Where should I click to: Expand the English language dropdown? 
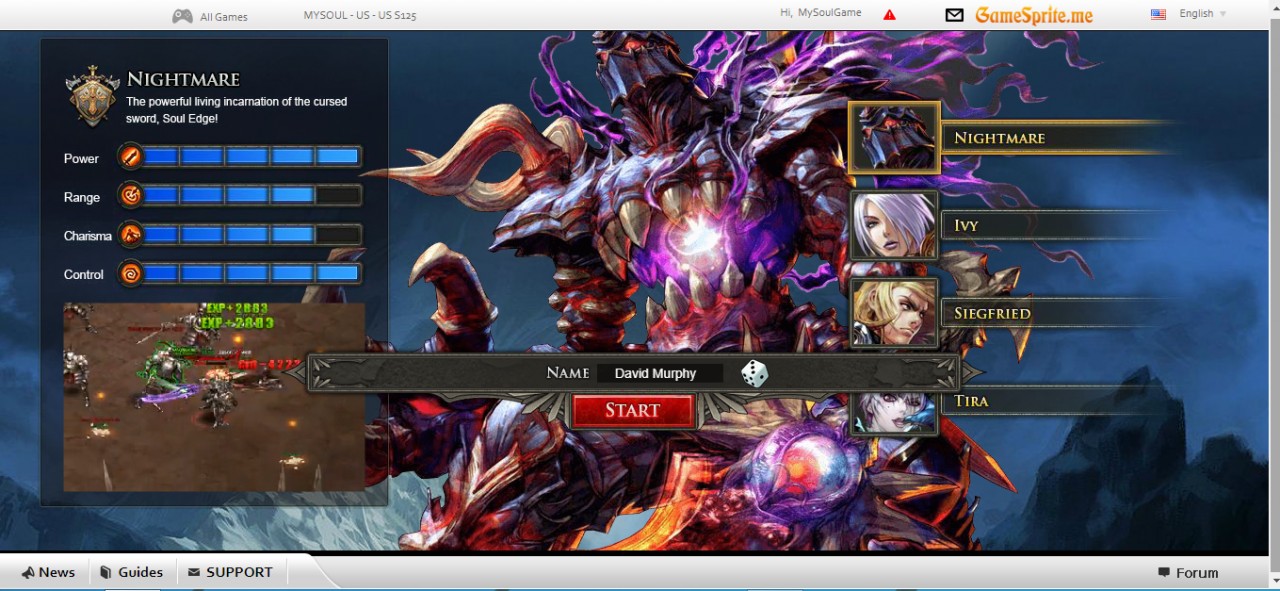[x=1203, y=14]
